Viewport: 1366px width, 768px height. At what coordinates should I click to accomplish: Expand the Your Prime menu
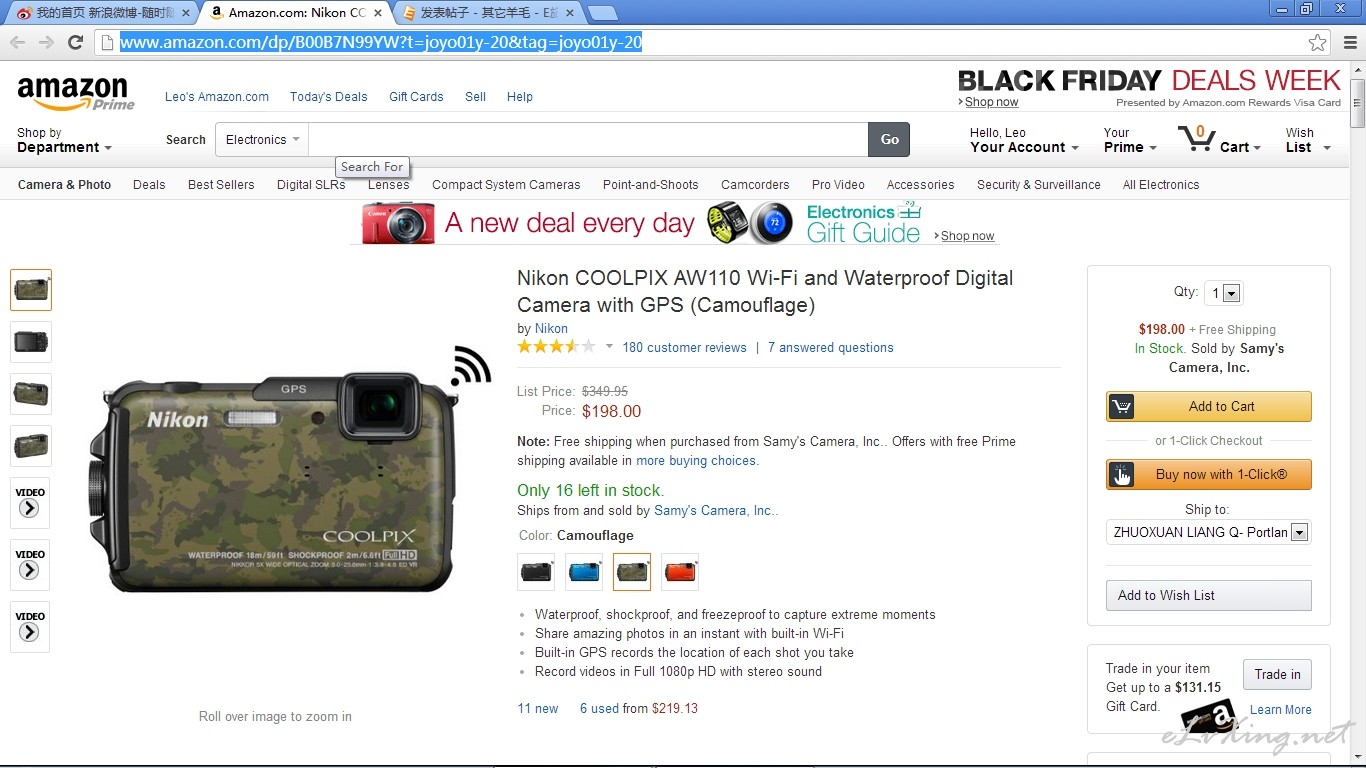coord(1130,140)
